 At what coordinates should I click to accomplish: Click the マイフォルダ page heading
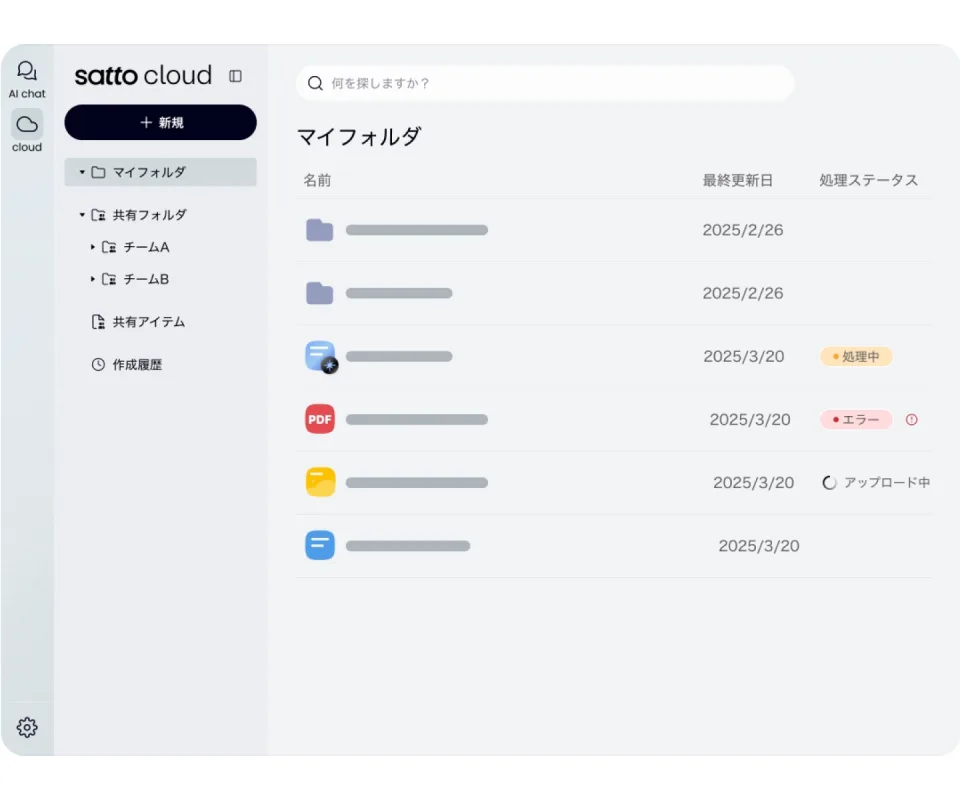[x=359, y=136]
